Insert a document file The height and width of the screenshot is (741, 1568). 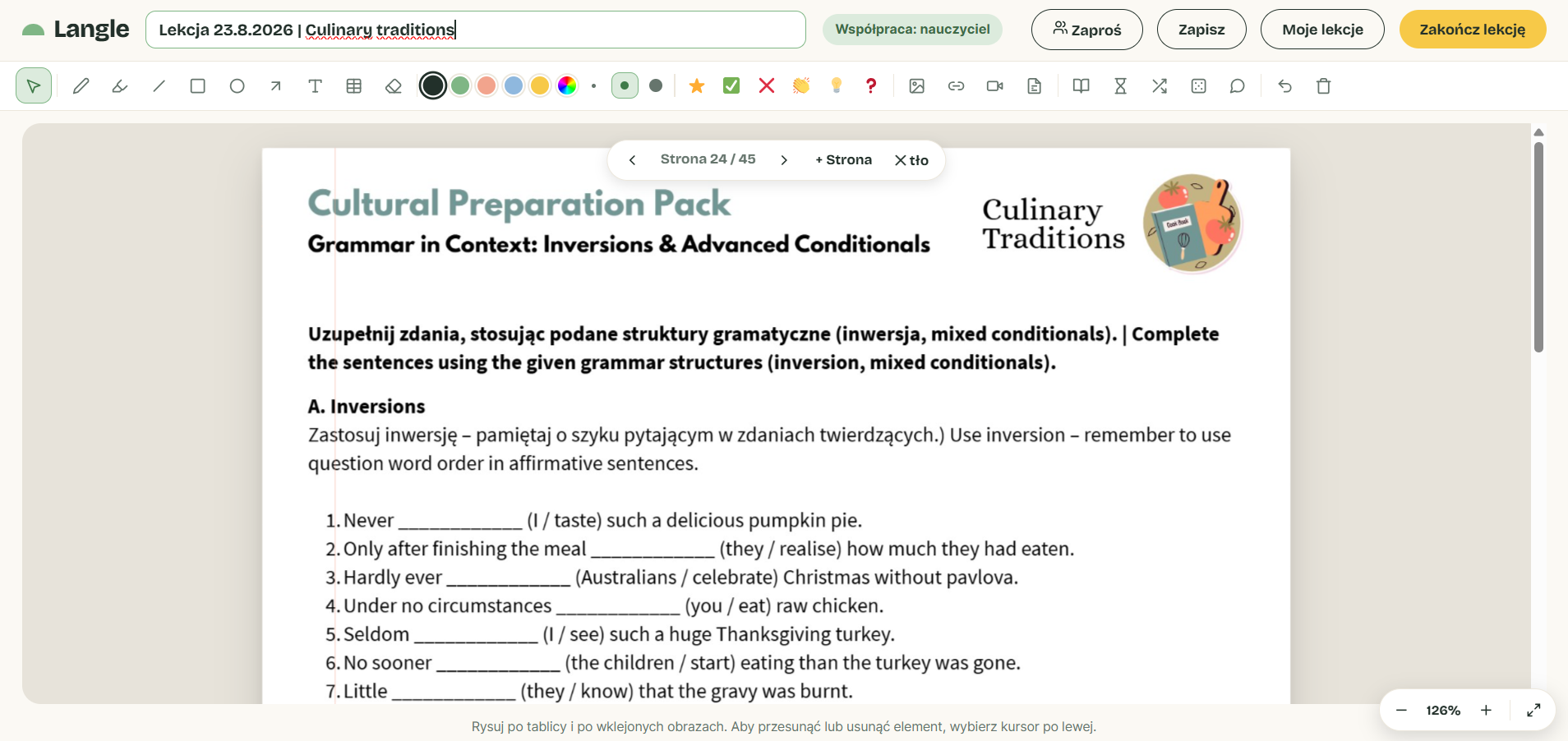coord(1035,85)
